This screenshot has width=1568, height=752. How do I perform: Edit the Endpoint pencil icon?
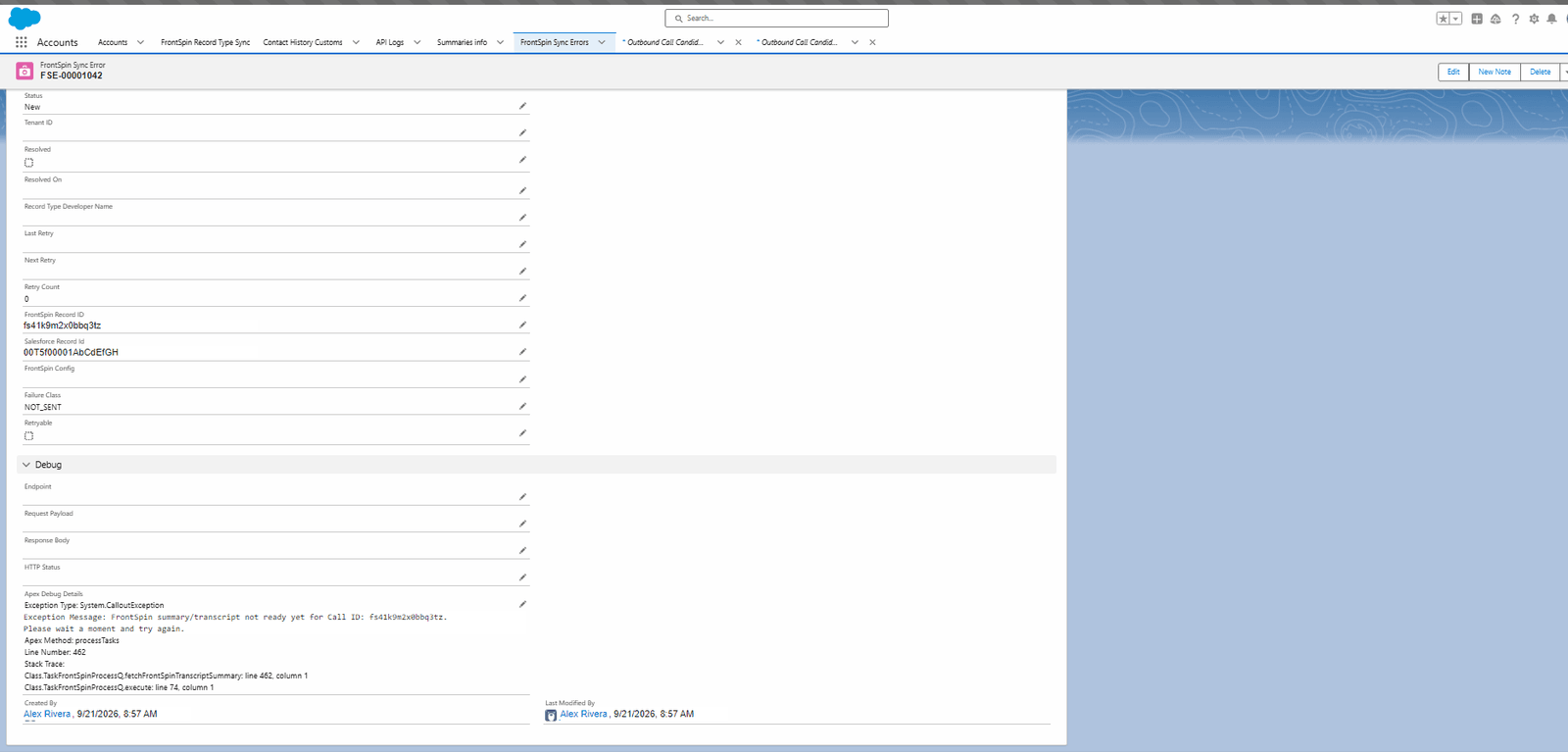coord(522,497)
